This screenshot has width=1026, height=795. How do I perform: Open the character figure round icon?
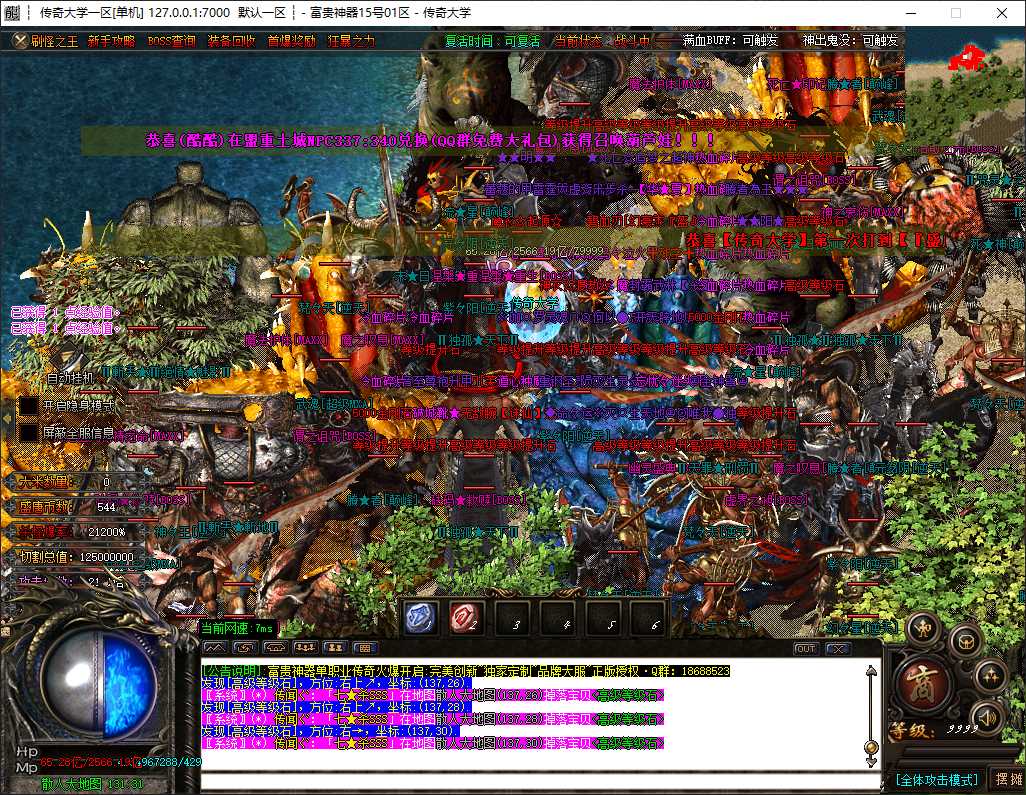coord(924,629)
